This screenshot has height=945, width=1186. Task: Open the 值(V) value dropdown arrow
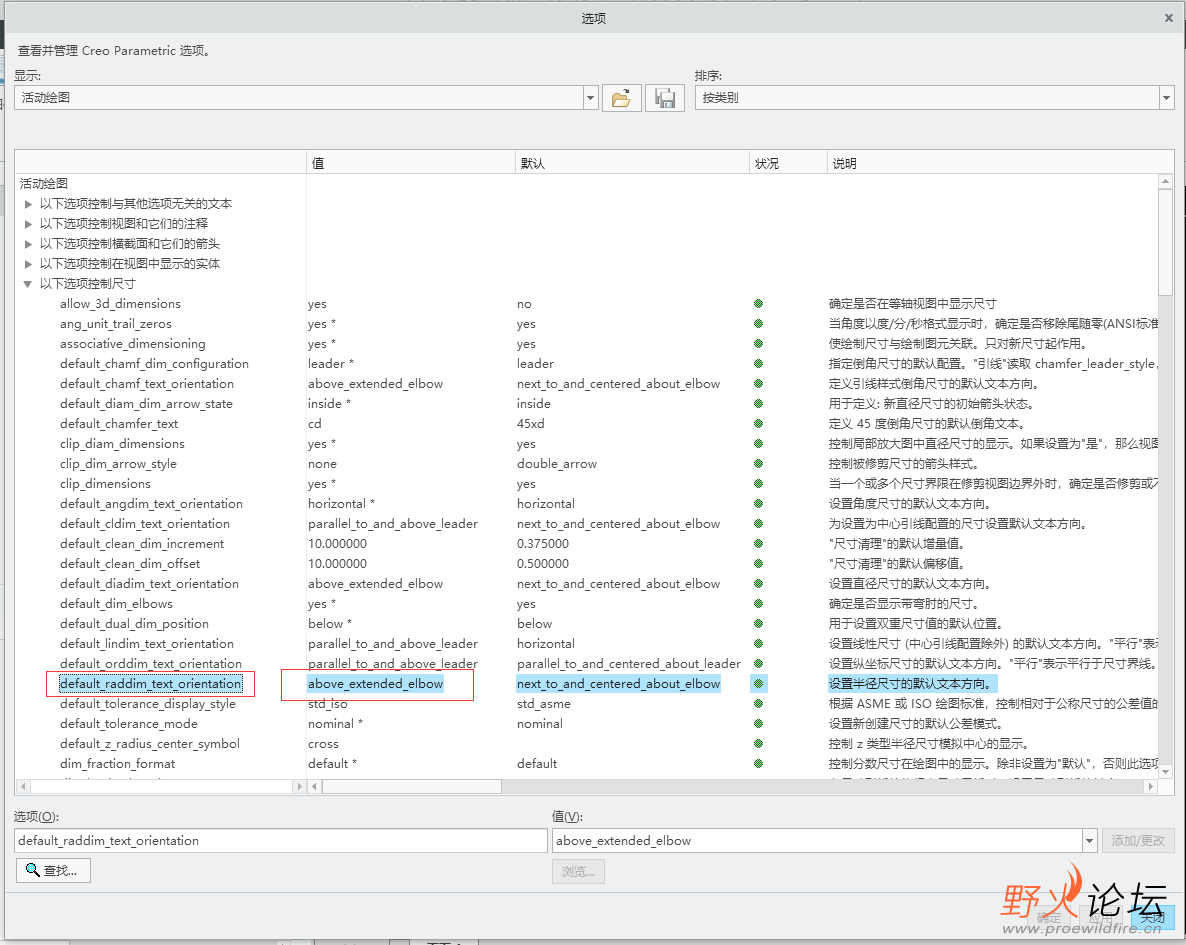1089,841
